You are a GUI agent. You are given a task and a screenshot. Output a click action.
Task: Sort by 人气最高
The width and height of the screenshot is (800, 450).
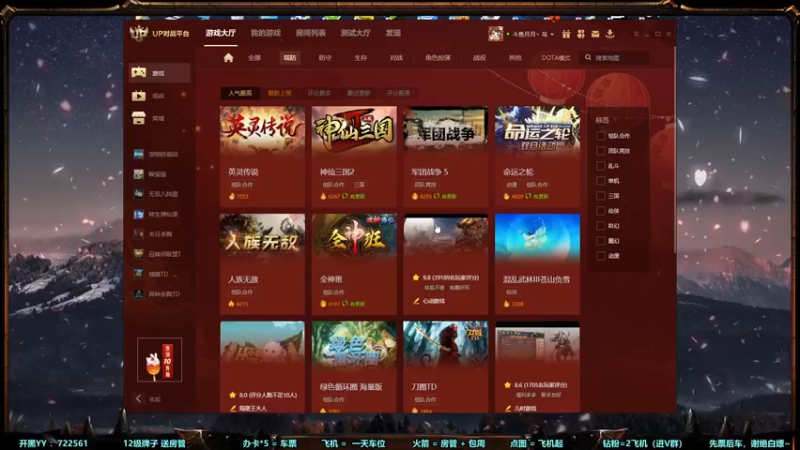pyautogui.click(x=240, y=93)
